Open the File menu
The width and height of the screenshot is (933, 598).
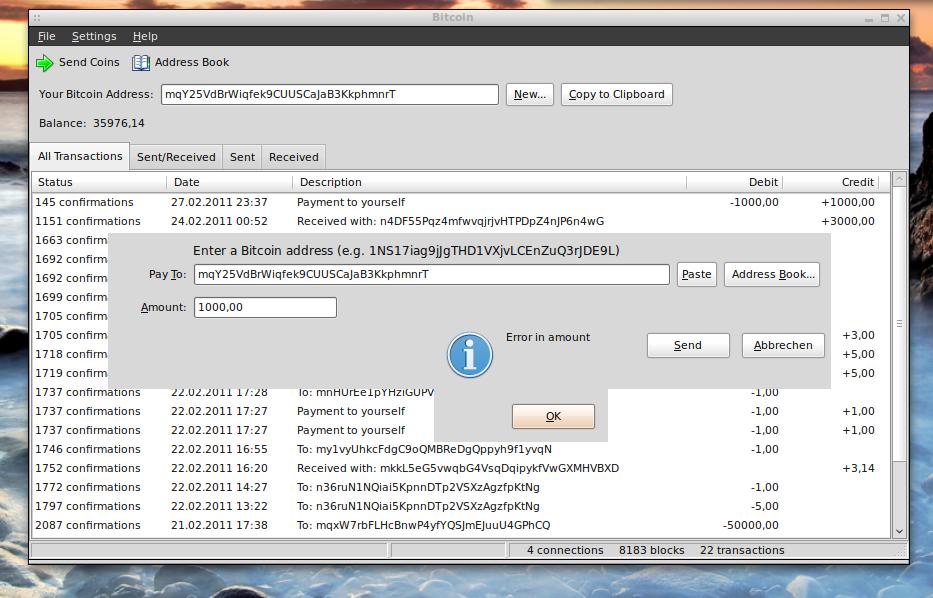pos(46,36)
